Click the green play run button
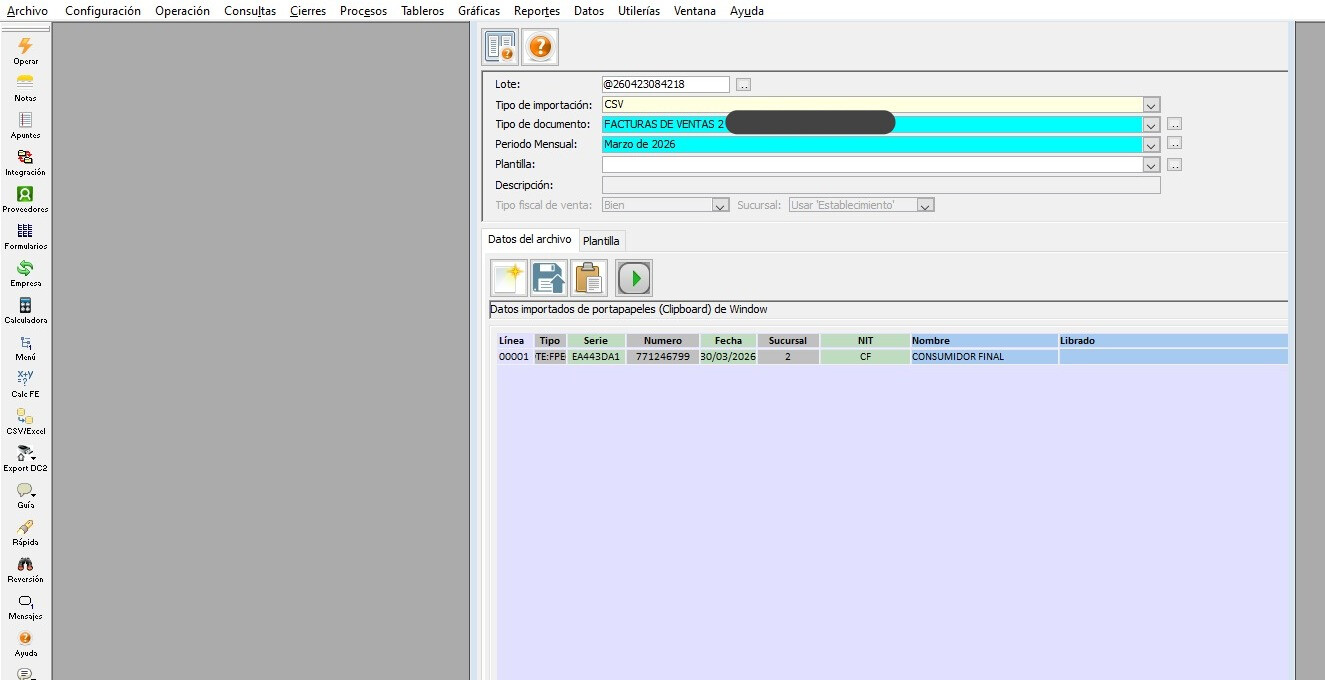 pos(634,277)
